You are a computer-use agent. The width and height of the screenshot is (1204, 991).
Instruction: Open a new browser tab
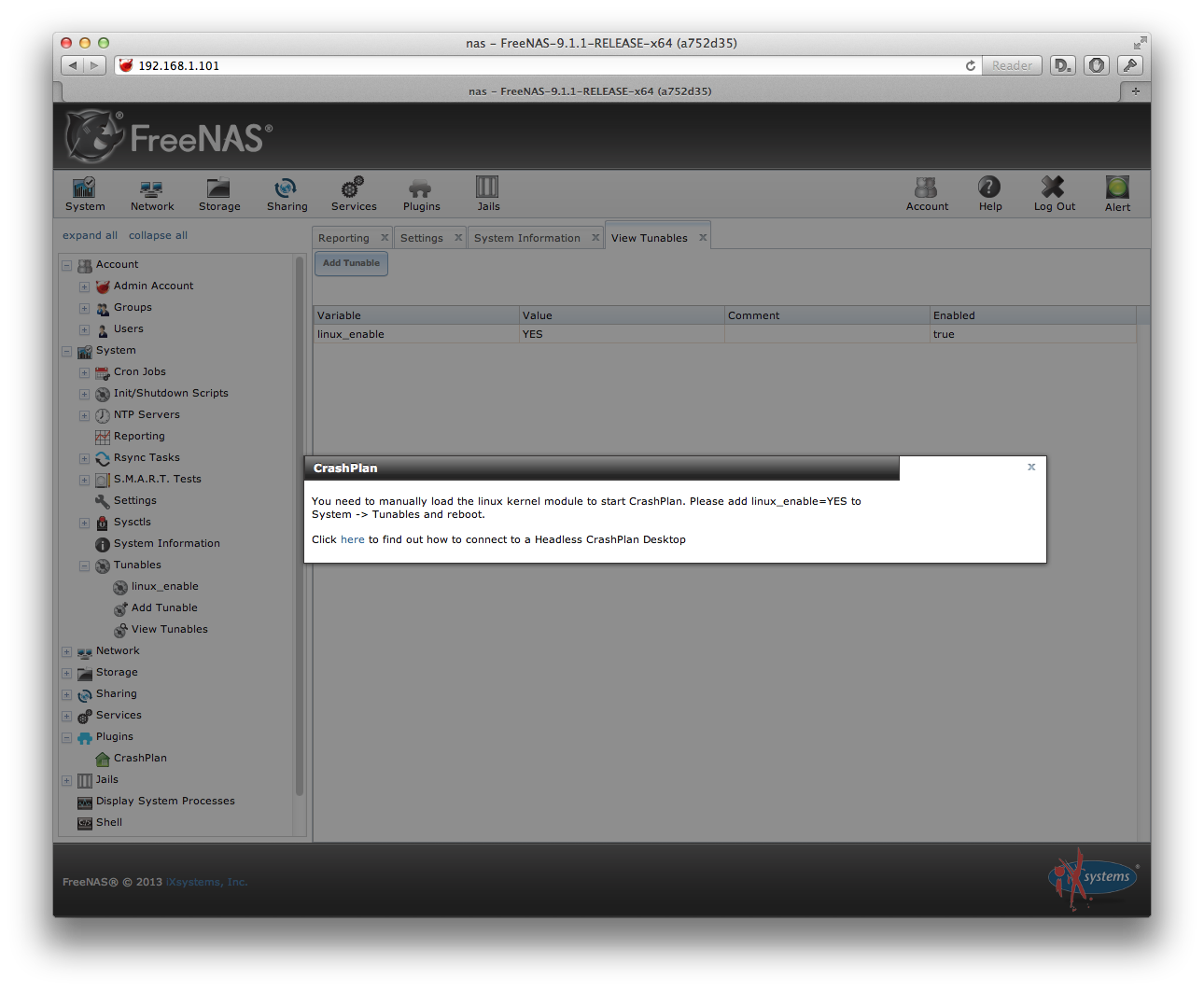tap(1135, 91)
